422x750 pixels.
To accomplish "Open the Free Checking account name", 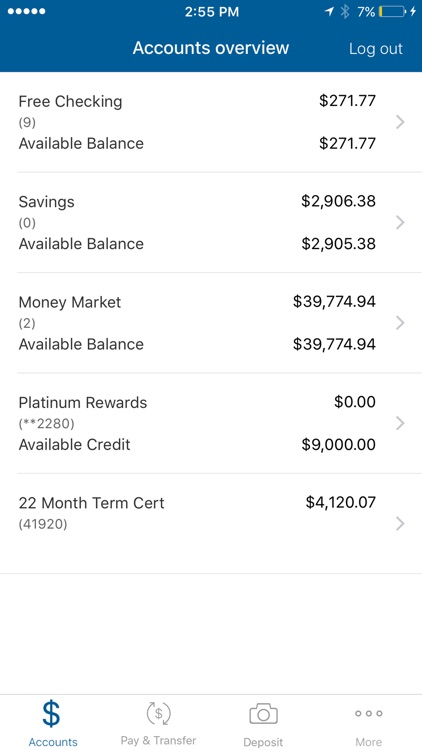I will click(x=70, y=101).
